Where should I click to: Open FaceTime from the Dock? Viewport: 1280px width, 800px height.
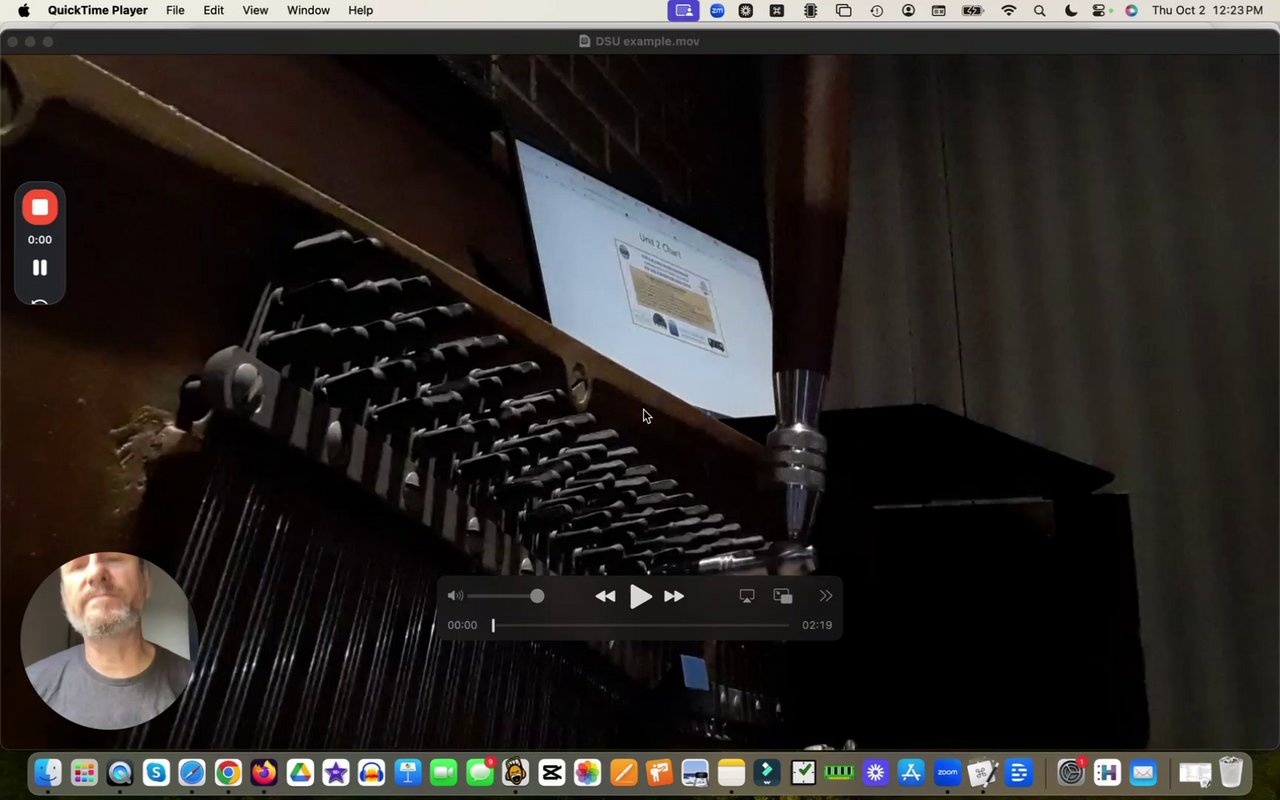pos(444,772)
